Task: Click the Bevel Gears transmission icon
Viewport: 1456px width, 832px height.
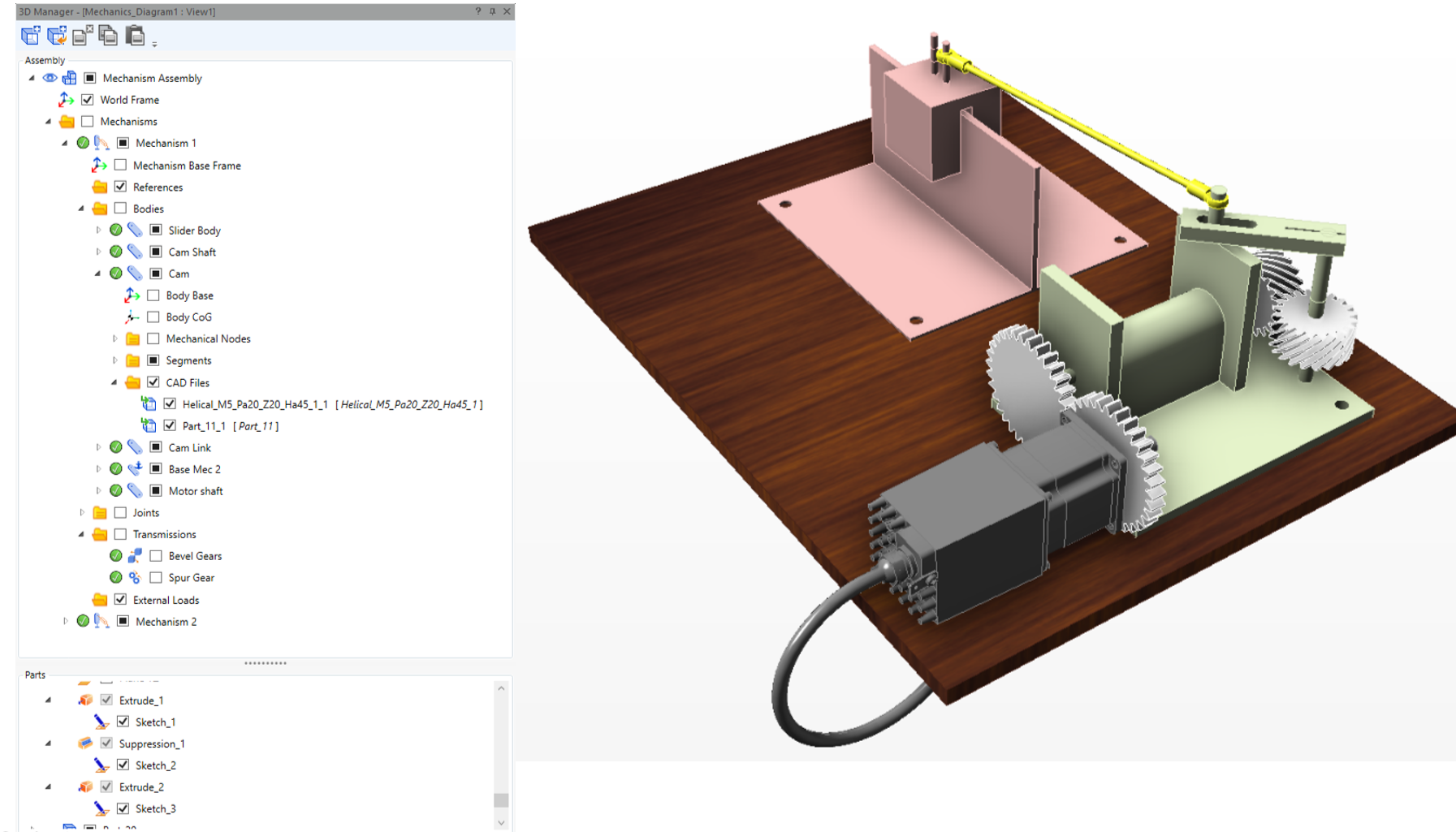Action: point(135,556)
